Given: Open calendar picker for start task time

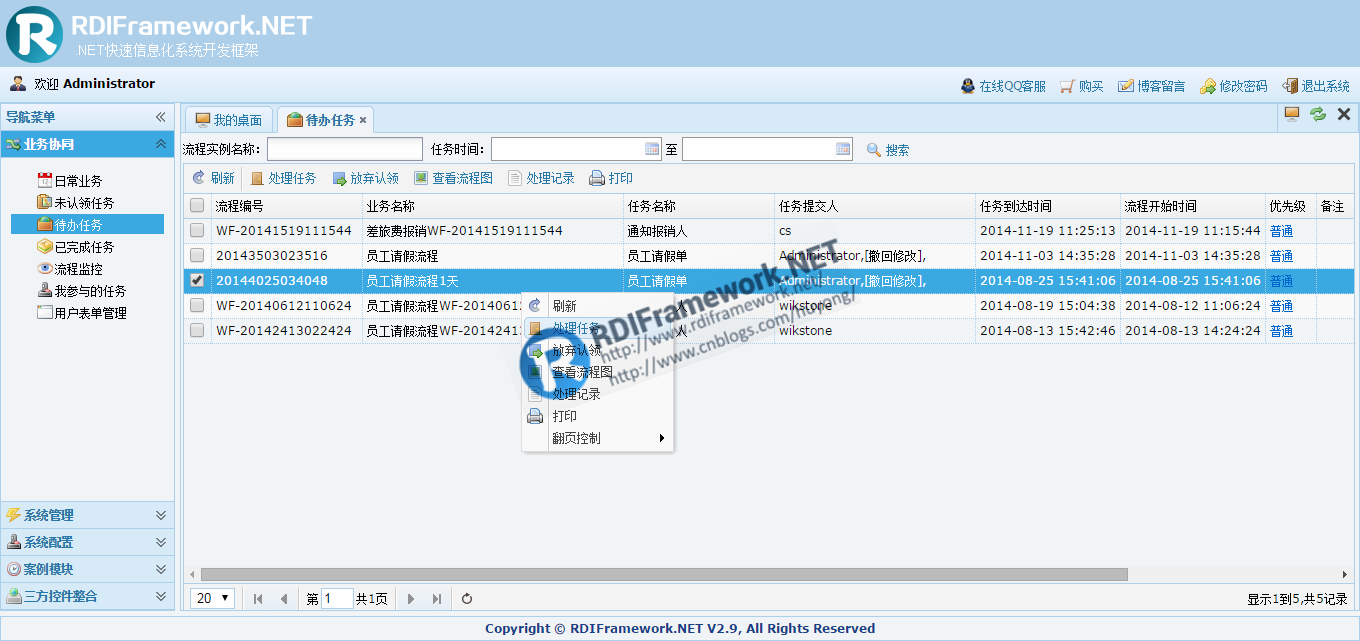Looking at the screenshot, I should point(653,149).
